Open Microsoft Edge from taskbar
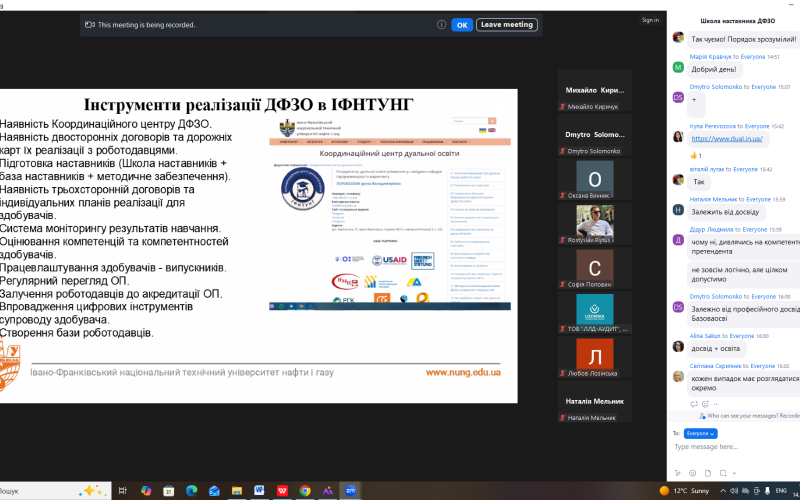The width and height of the screenshot is (800, 500). pos(191,491)
